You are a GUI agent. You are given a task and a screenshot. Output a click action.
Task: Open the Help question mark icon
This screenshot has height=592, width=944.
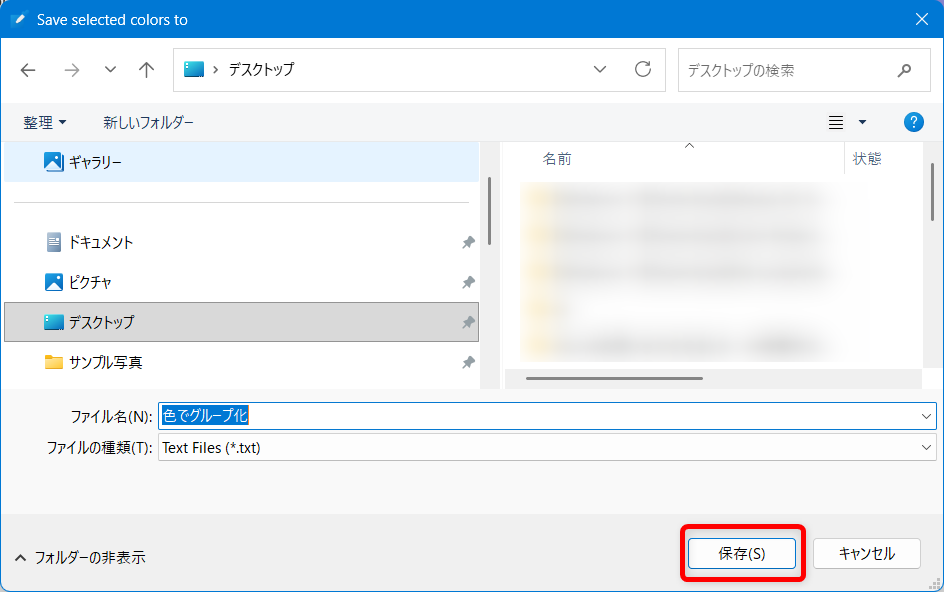point(913,122)
